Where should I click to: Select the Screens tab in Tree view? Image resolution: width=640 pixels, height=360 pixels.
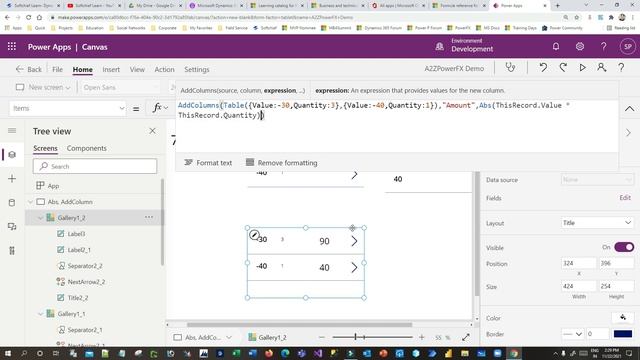coord(45,148)
